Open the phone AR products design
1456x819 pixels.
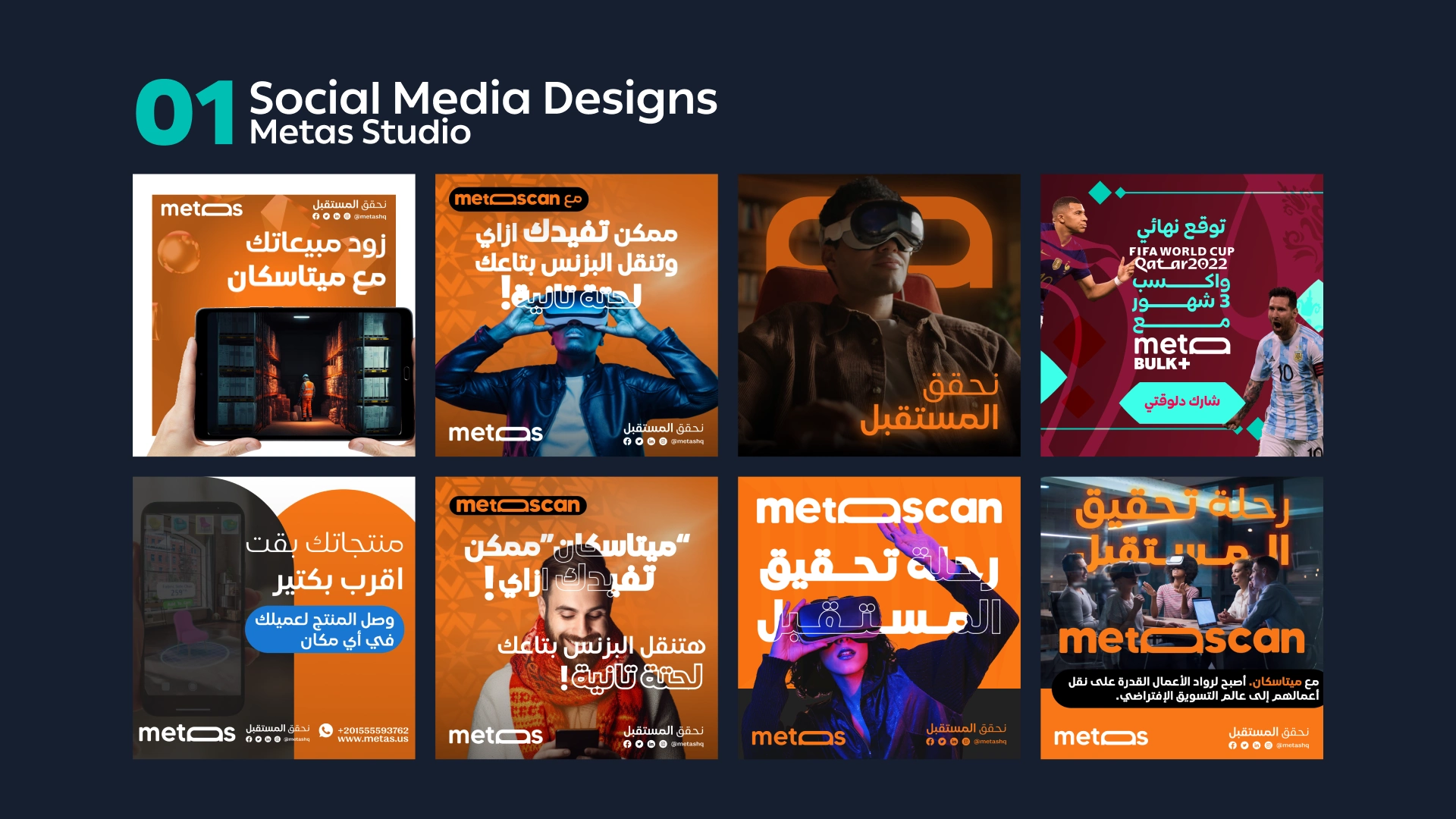(274, 618)
